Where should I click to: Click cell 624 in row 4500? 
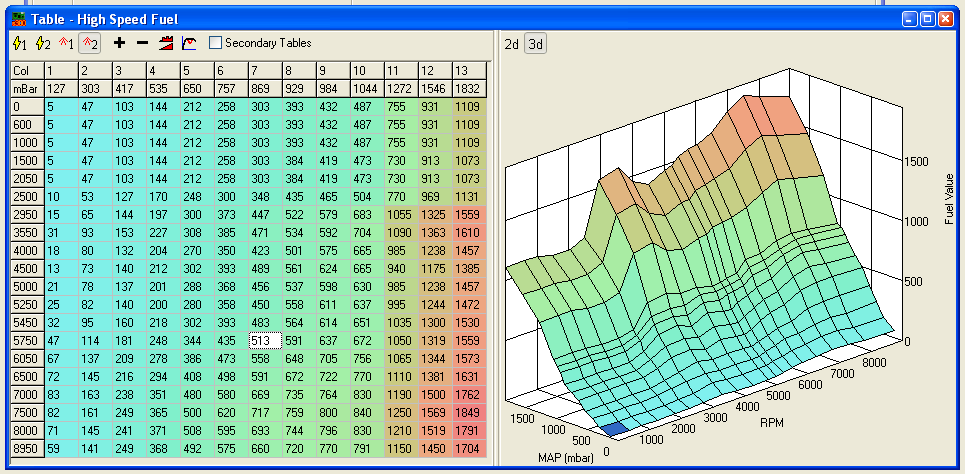[x=333, y=268]
